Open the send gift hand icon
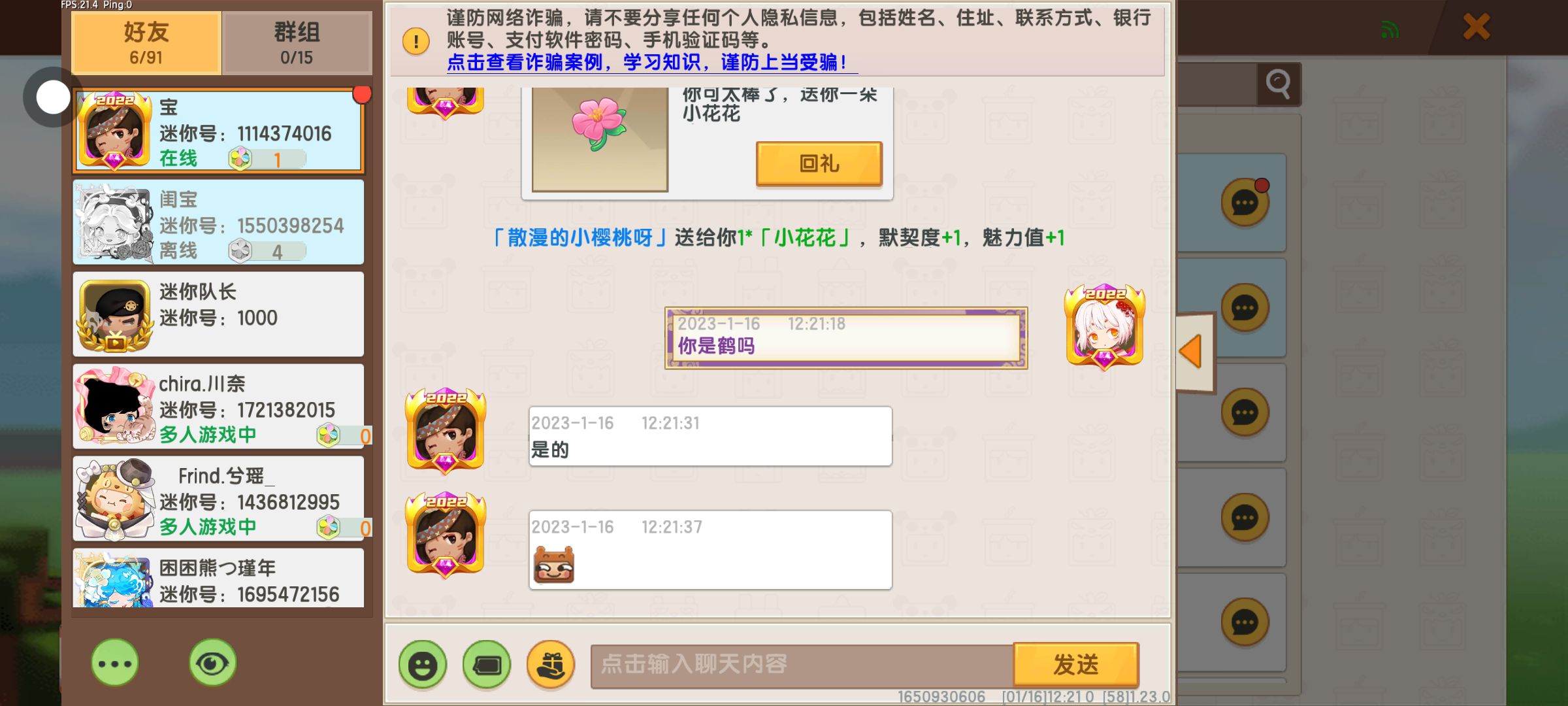1568x706 pixels. 551,665
